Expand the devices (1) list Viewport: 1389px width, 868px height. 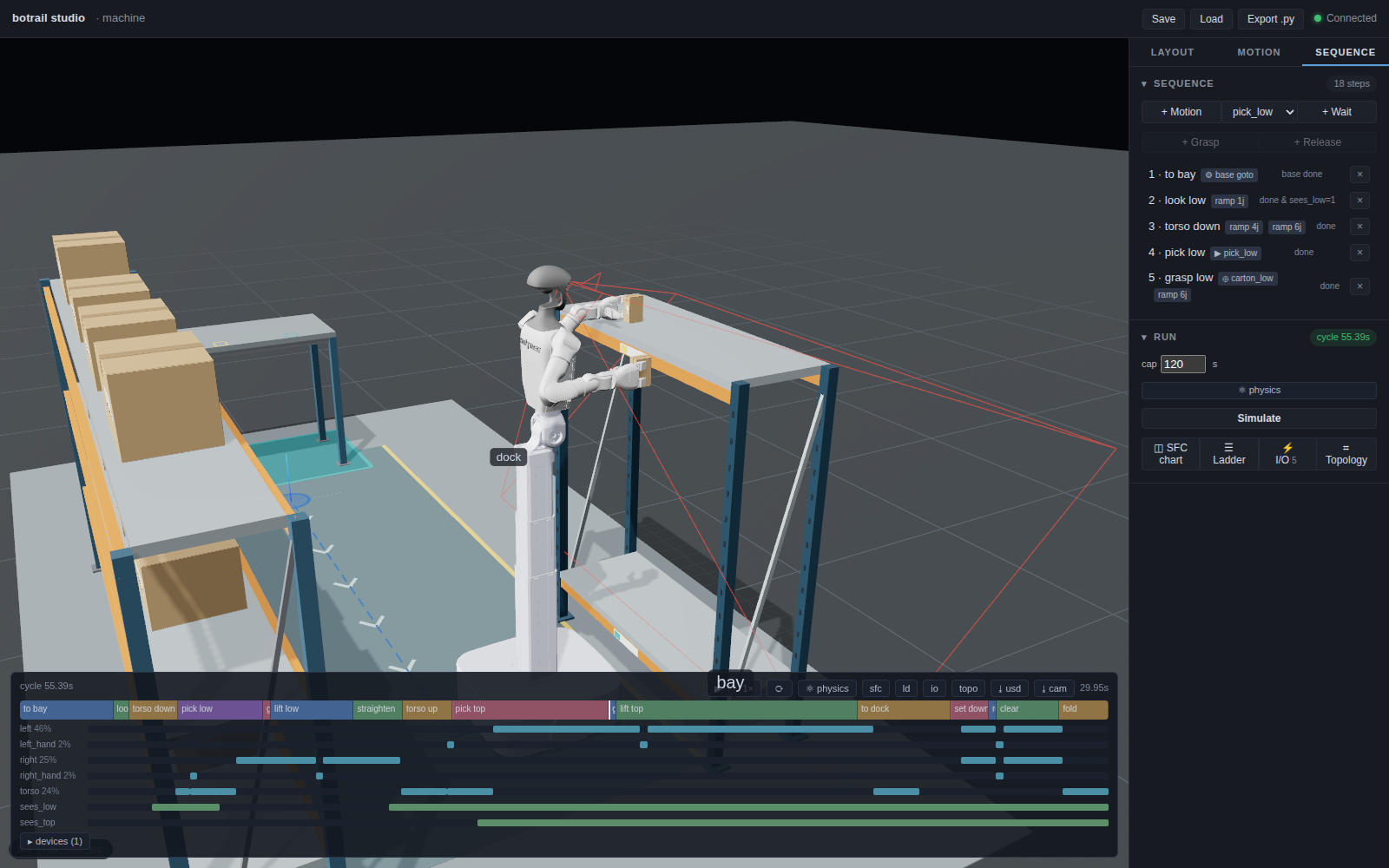click(56, 841)
